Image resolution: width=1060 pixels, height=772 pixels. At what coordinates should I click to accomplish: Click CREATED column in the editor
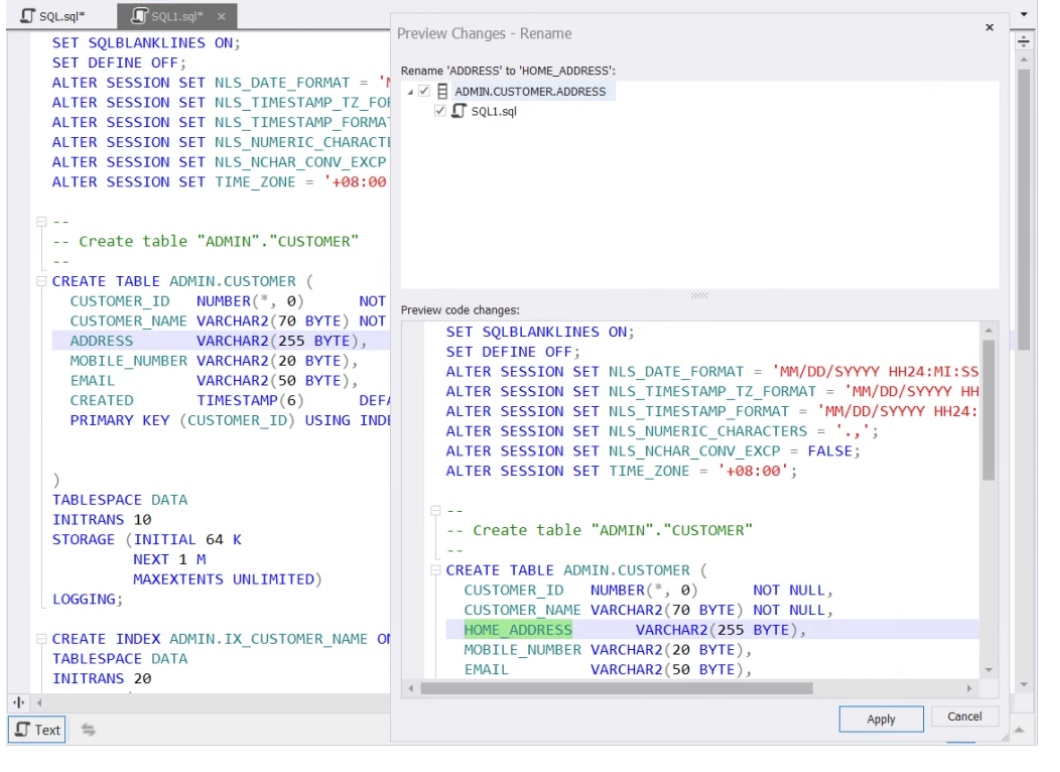[101, 400]
